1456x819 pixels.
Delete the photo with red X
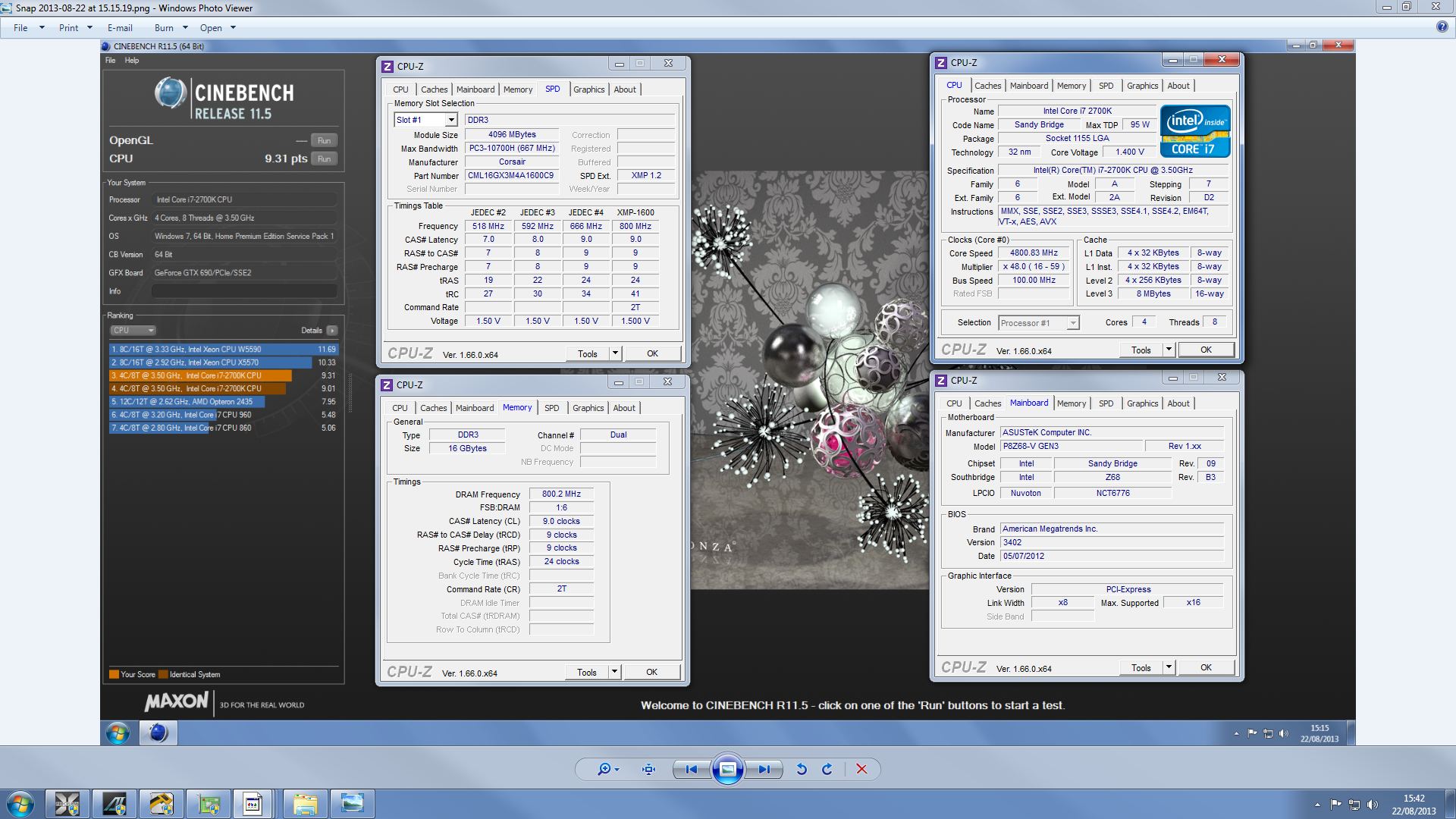coord(861,769)
